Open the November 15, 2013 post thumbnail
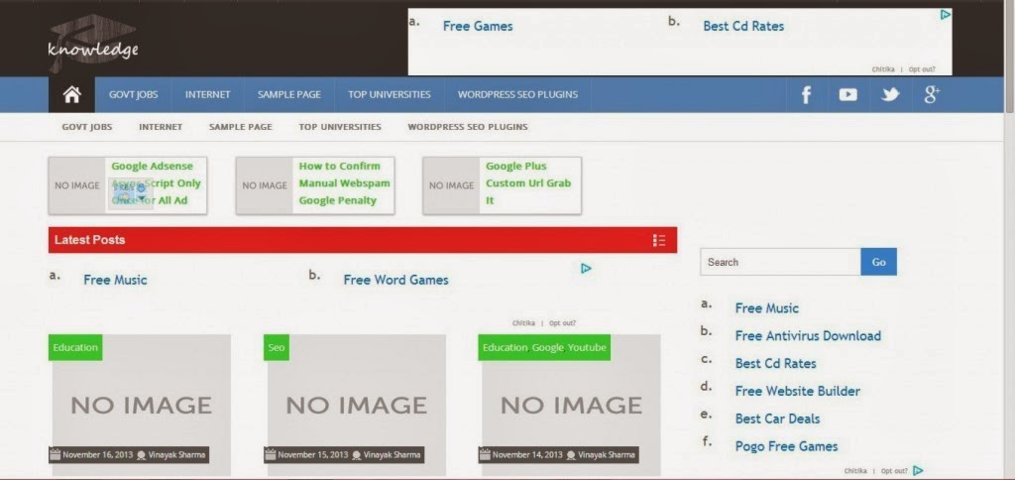1015x480 pixels. coord(357,405)
